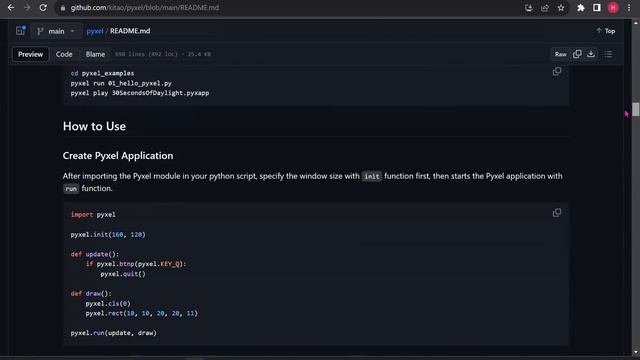This screenshot has width=640, height=360.
Task: Toggle the browser side panel
Action: pyautogui.click(x=596, y=8)
